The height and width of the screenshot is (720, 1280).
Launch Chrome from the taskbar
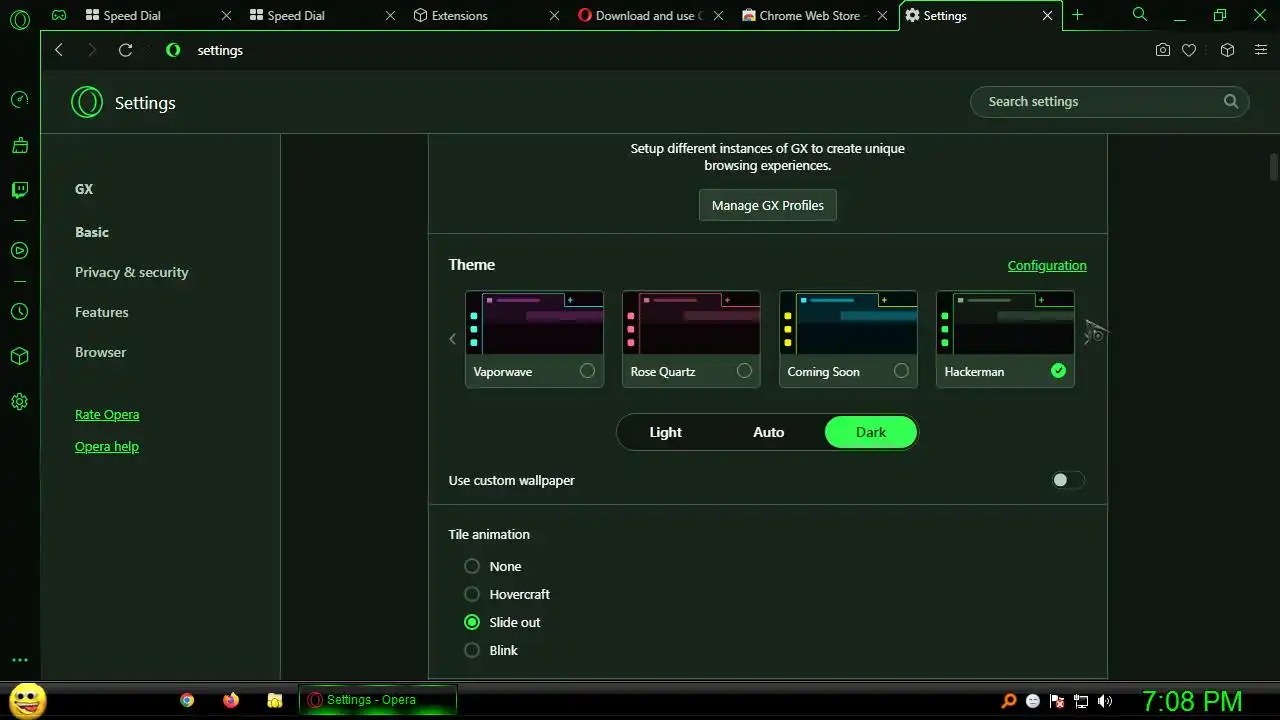(x=187, y=701)
